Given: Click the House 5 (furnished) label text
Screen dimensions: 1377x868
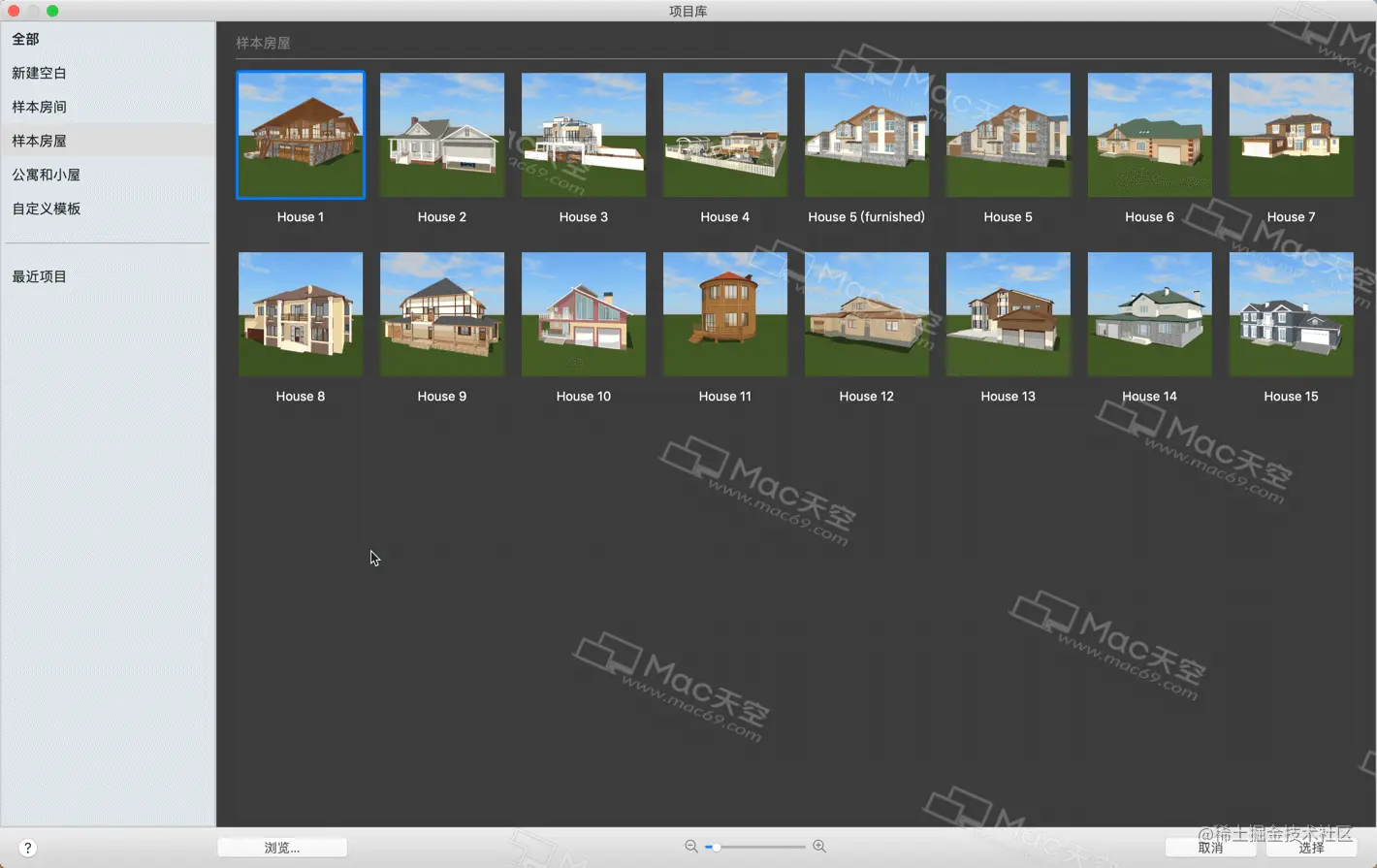Looking at the screenshot, I should (x=867, y=217).
